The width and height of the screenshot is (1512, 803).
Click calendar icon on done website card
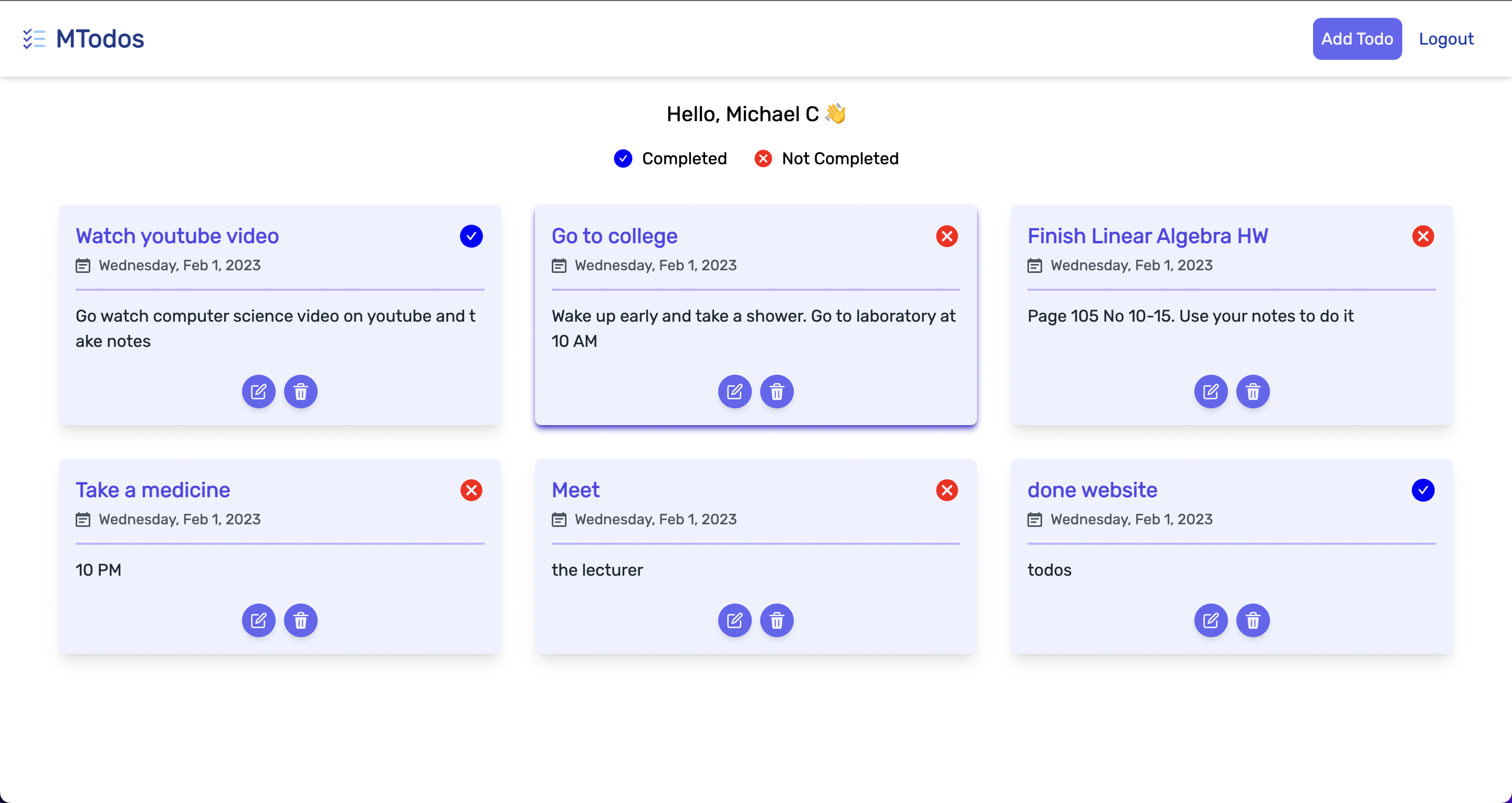[x=1035, y=520]
